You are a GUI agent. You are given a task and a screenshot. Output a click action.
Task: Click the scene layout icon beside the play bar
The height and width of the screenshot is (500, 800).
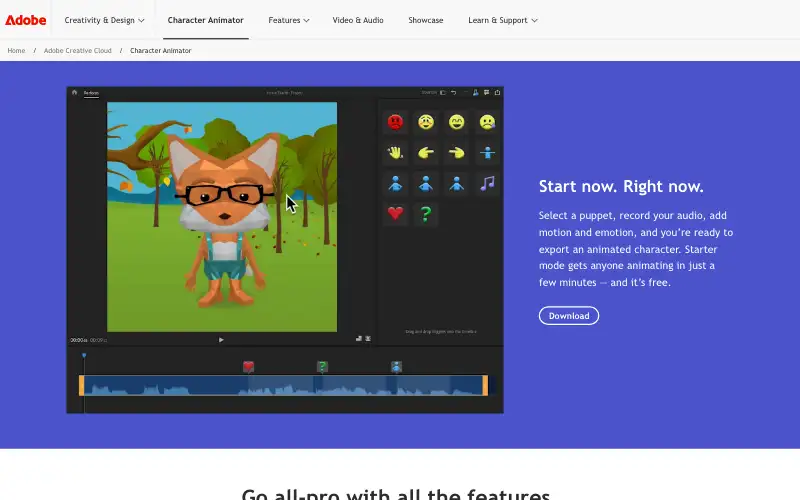click(359, 339)
